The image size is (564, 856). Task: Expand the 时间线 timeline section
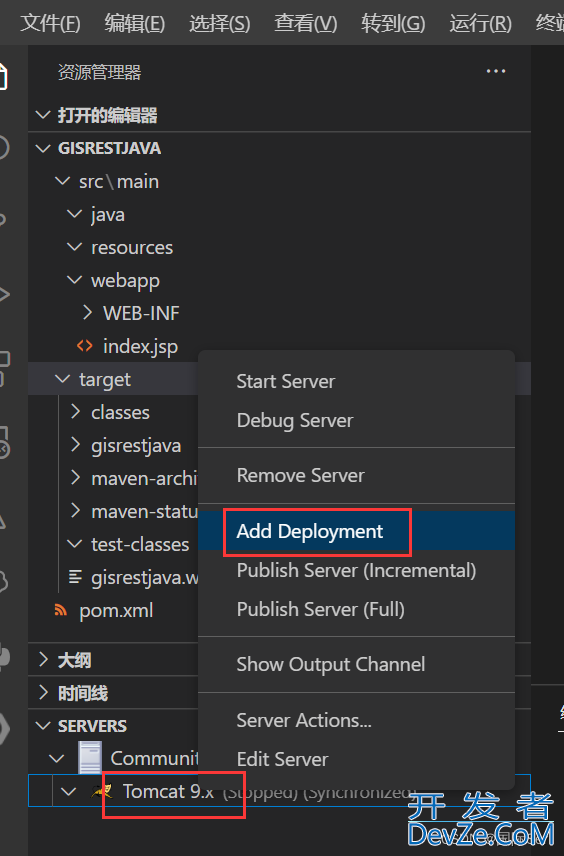click(43, 693)
